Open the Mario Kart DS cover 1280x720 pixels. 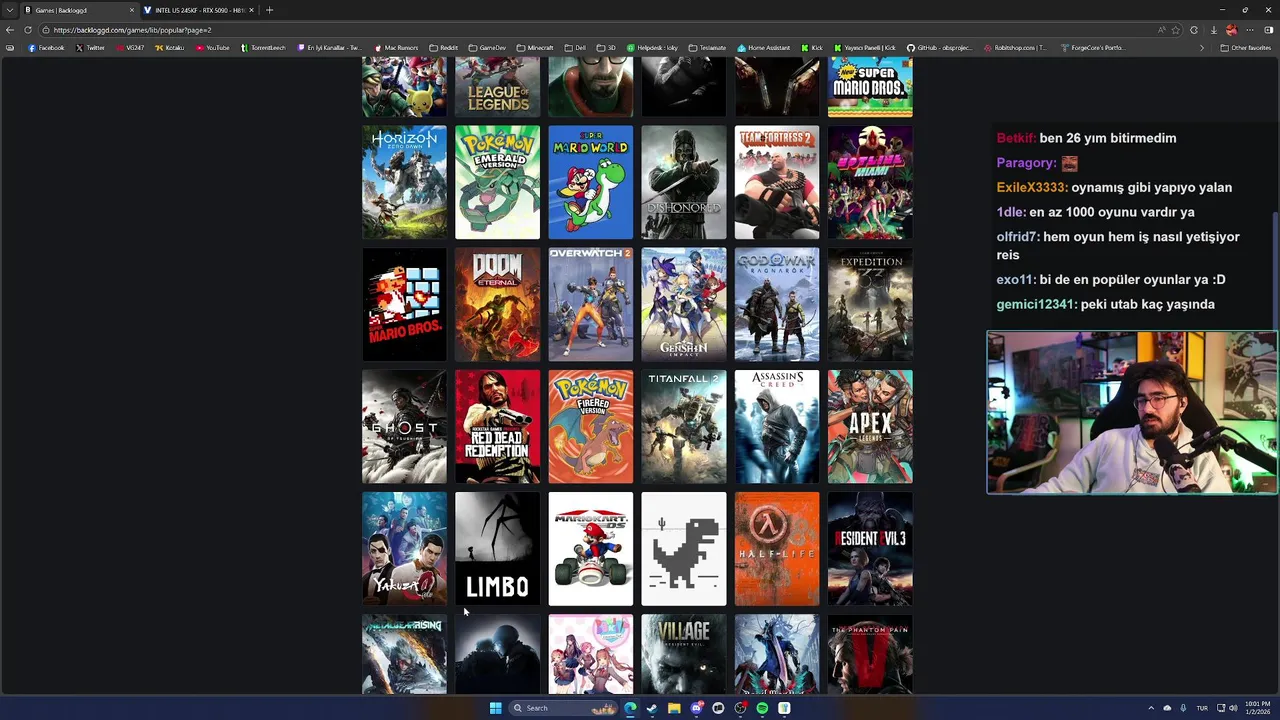590,549
